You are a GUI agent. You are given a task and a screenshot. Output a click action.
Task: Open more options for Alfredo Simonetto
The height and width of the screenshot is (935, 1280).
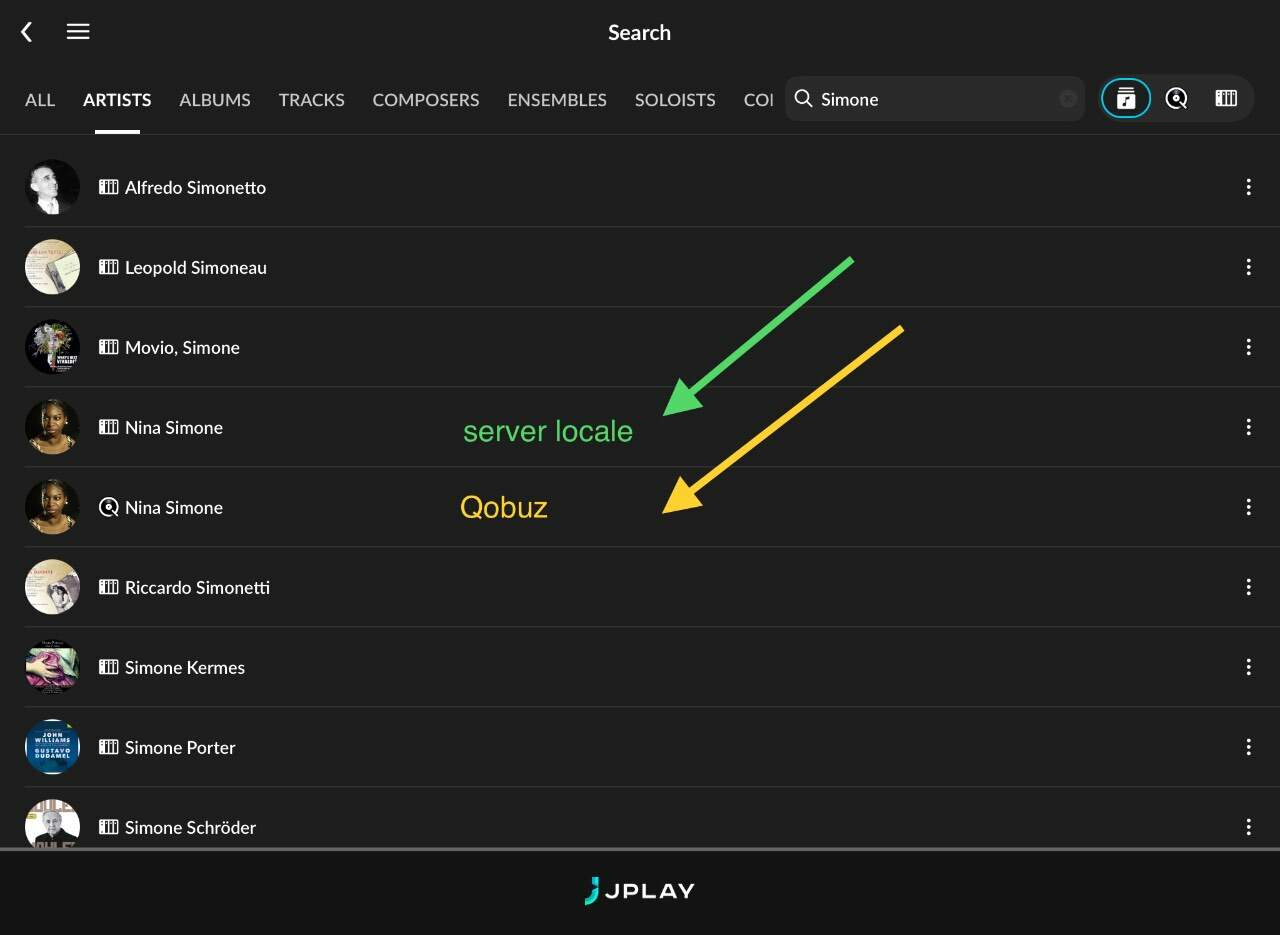click(1248, 187)
